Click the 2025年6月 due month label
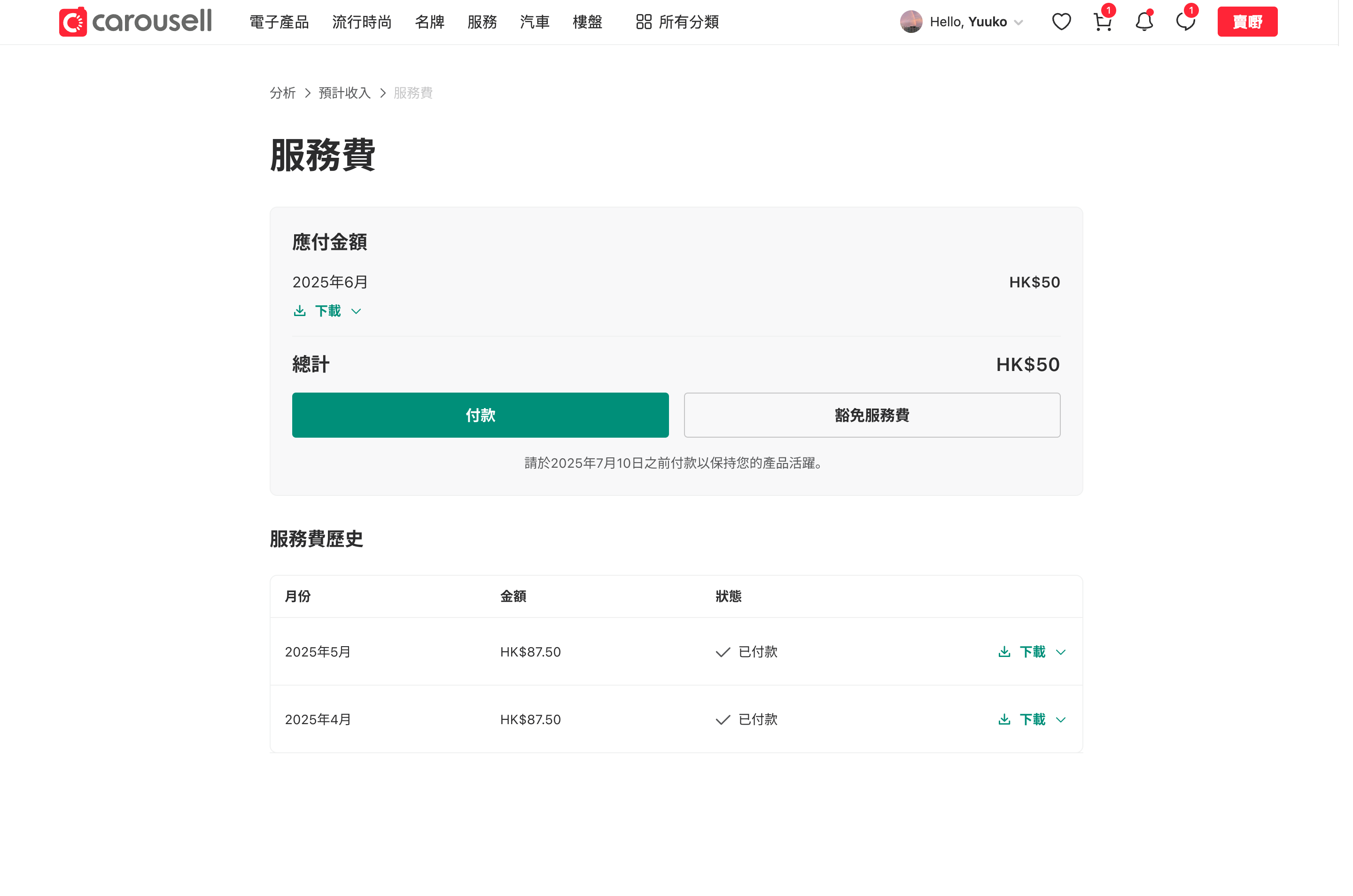 pos(330,282)
